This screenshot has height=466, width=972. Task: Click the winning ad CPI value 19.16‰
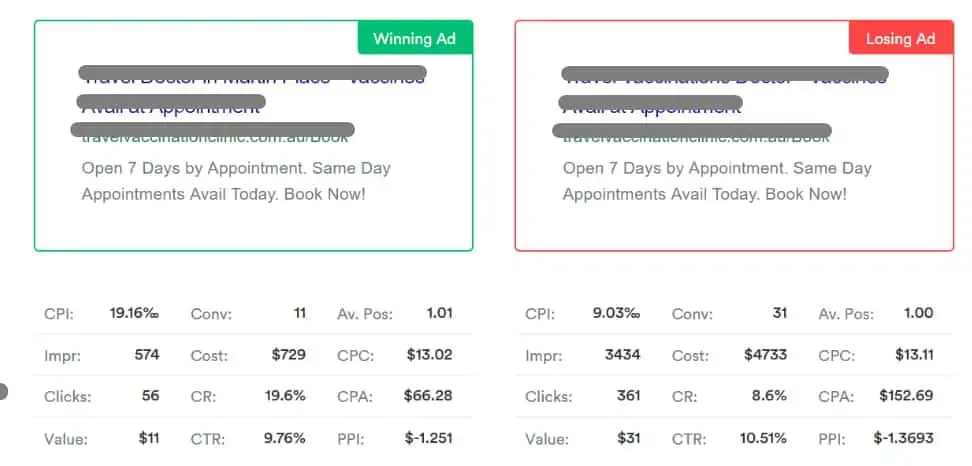(135, 313)
